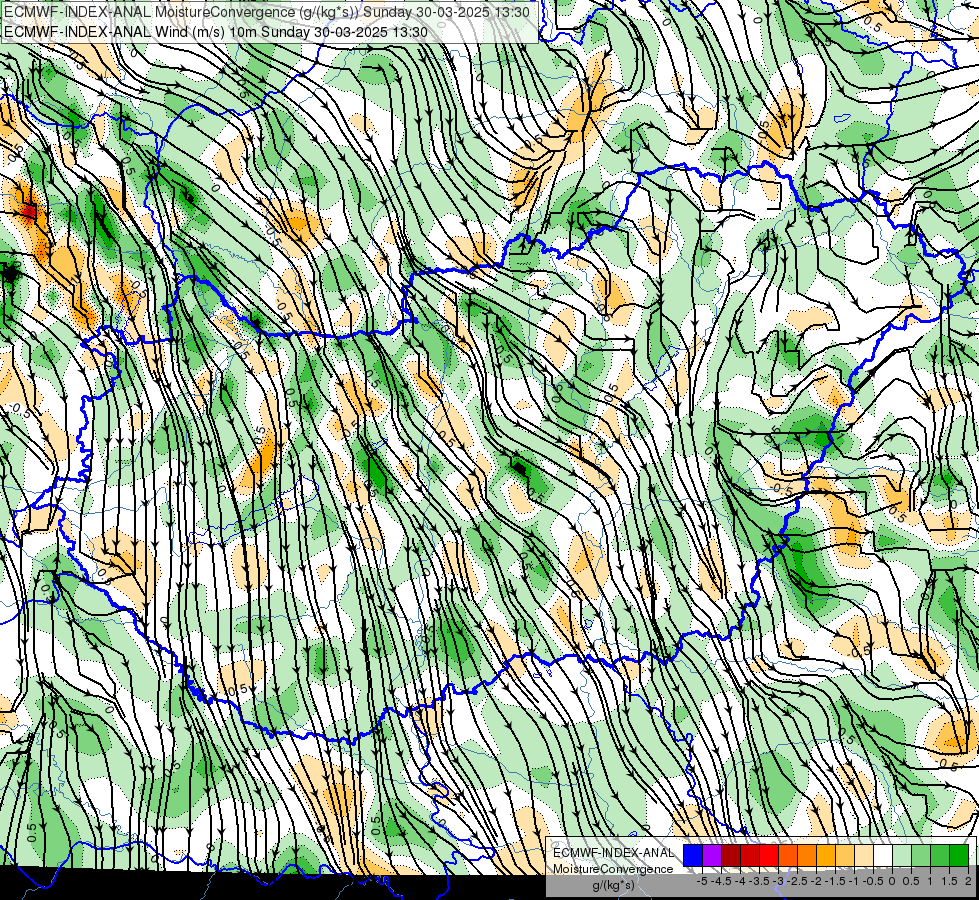The image size is (979, 900).
Task: Pick the palest green swatch starting at 0
Action: [902, 856]
